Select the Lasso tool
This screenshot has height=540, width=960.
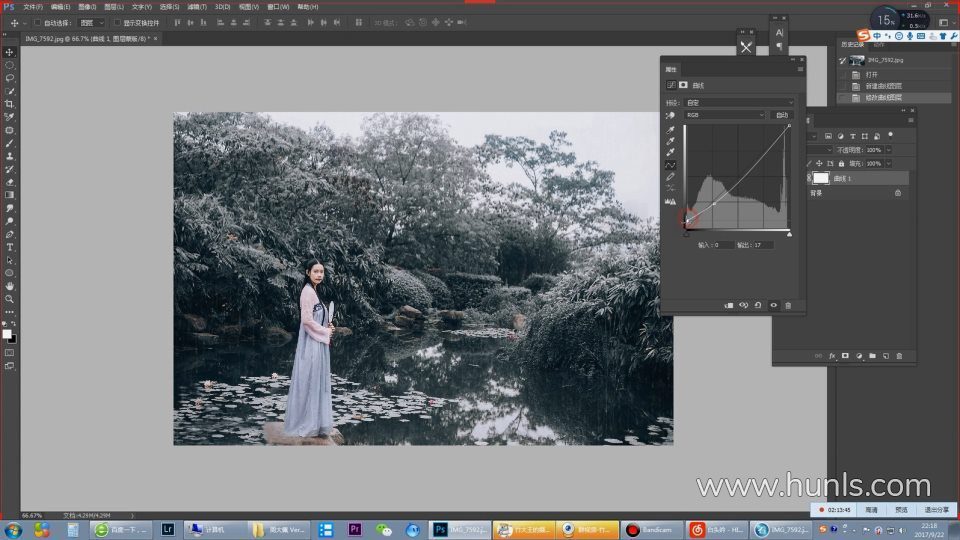9,78
